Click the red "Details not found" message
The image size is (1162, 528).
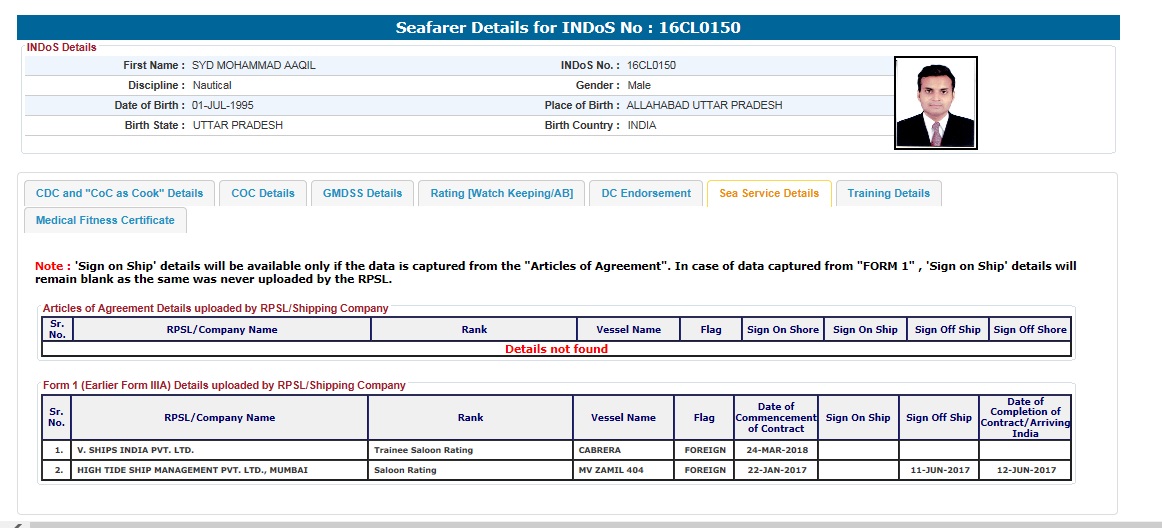coord(556,349)
